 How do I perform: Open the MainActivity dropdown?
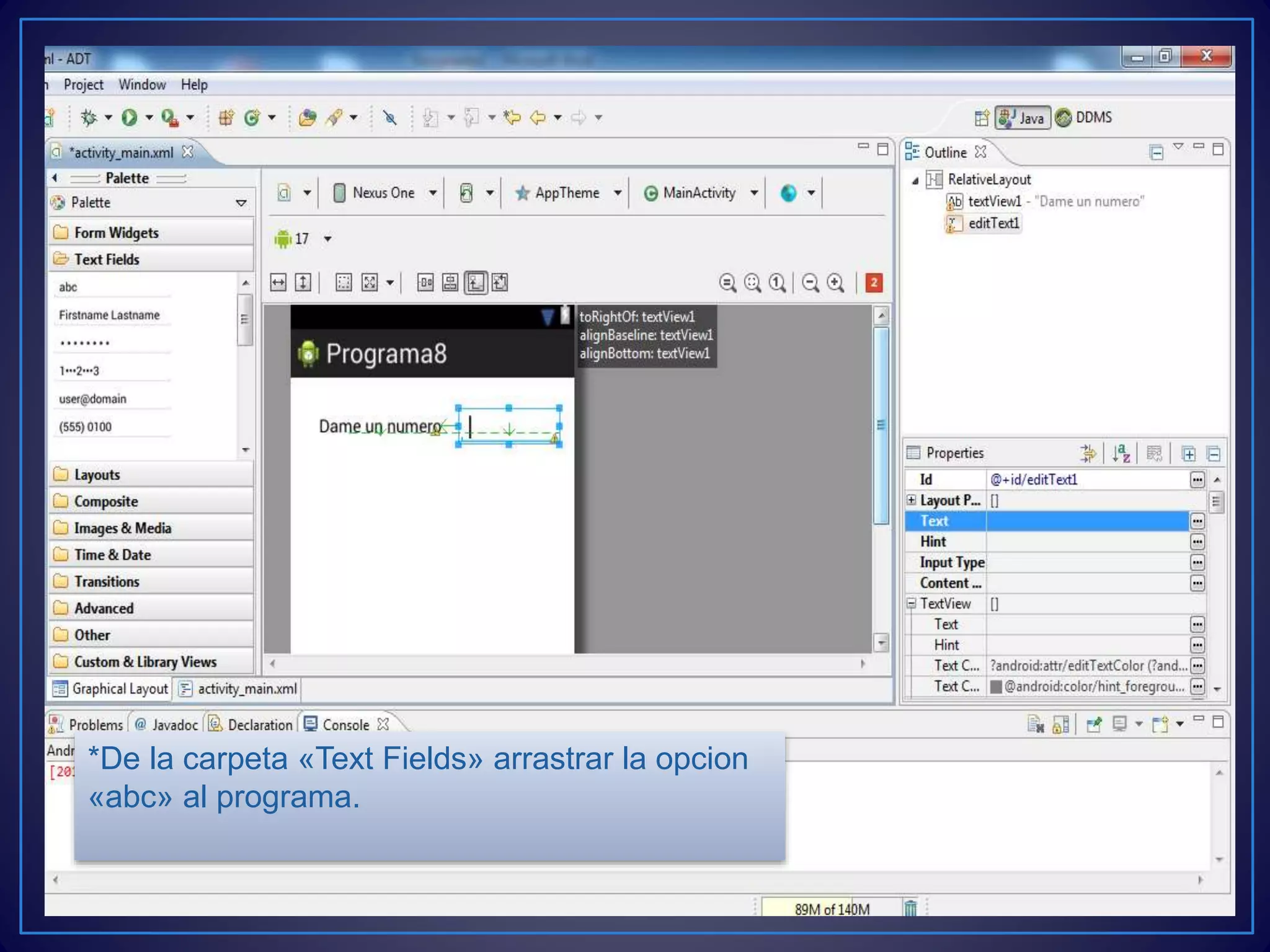point(754,193)
